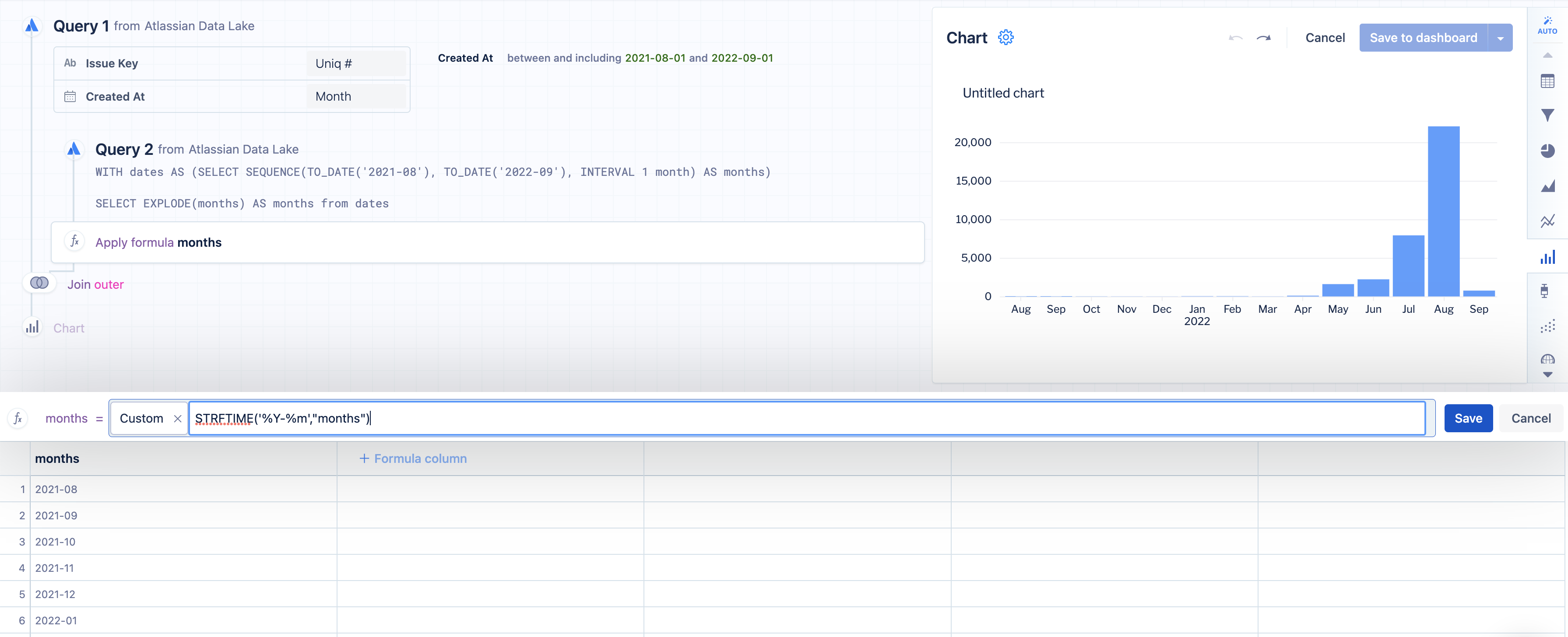The height and width of the screenshot is (637, 1568).
Task: Open Save to dashboard dropdown arrow
Action: pyautogui.click(x=1500, y=38)
